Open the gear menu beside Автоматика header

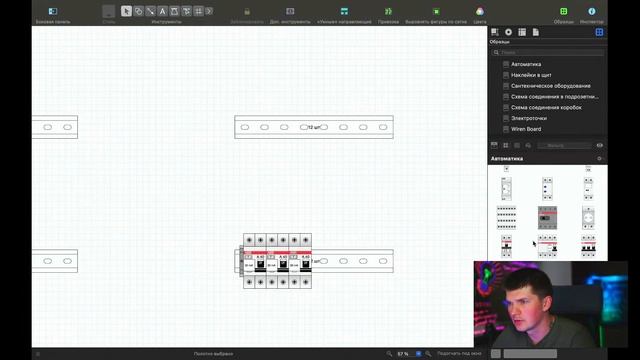point(600,158)
